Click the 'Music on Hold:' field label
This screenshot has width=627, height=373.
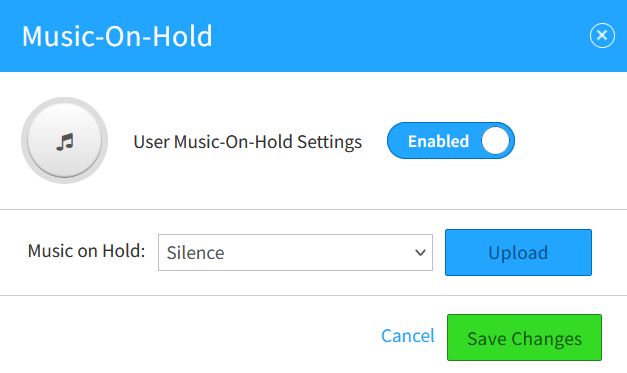(x=86, y=251)
